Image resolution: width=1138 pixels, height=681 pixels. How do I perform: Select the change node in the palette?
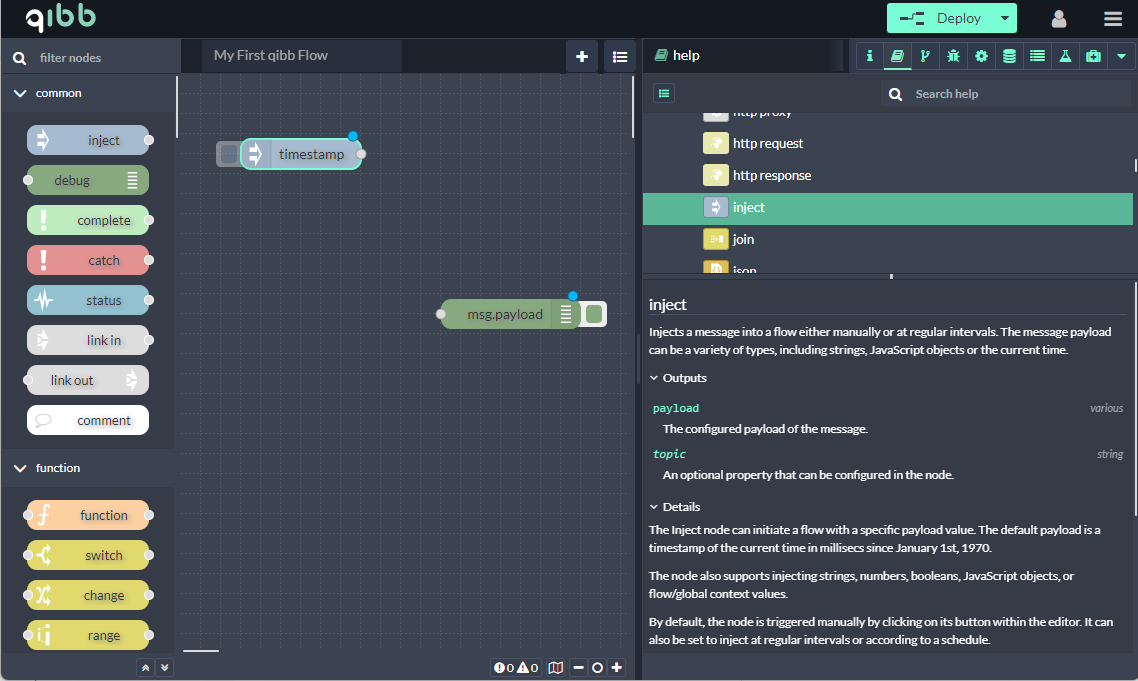tap(88, 595)
